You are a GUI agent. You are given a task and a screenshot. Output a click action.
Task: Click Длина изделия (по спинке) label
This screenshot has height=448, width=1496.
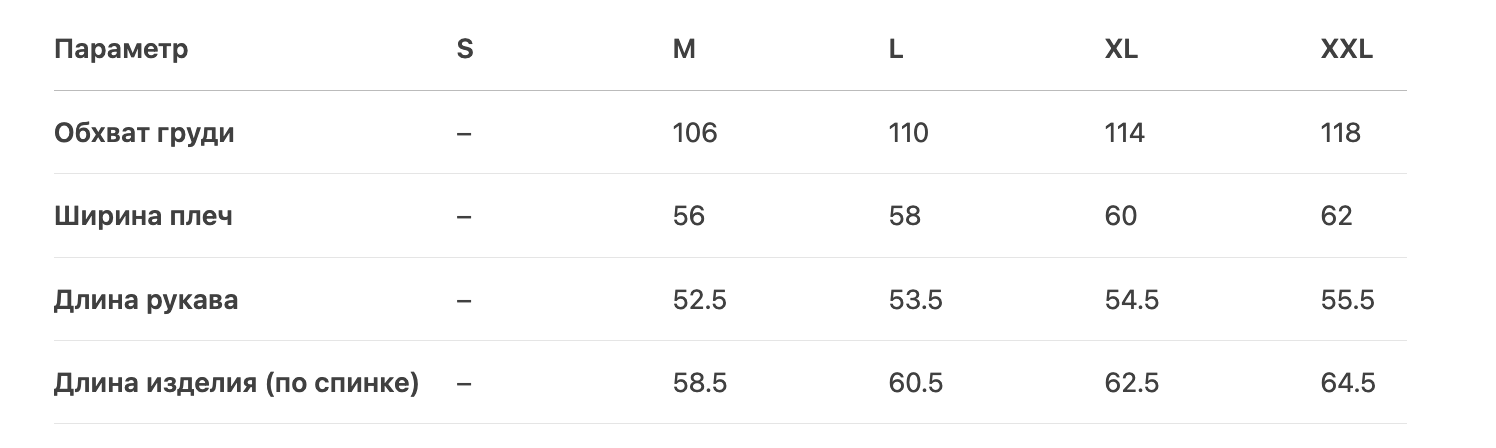click(236, 383)
